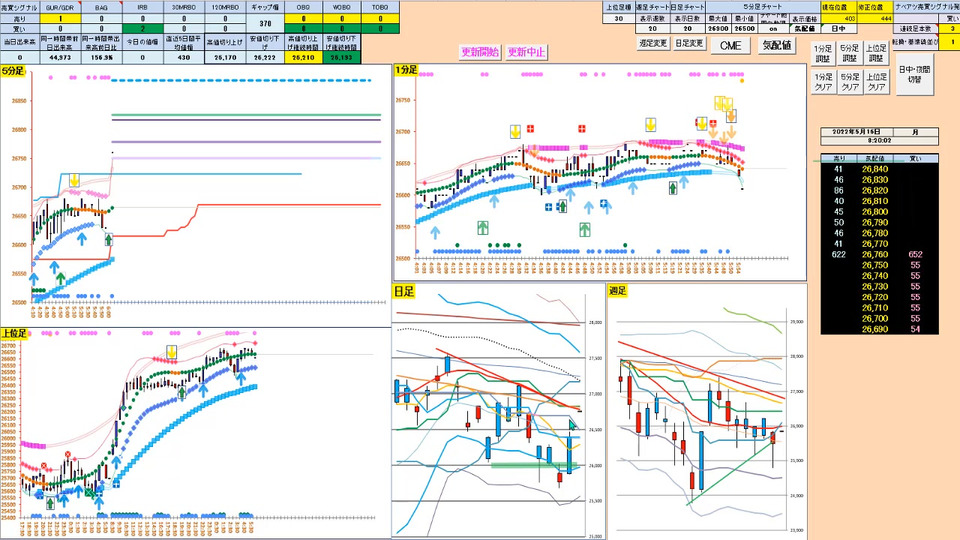Click the yellow down-arrow marker in 上位足 chart
Screen dimensions: 960x540
172,352
